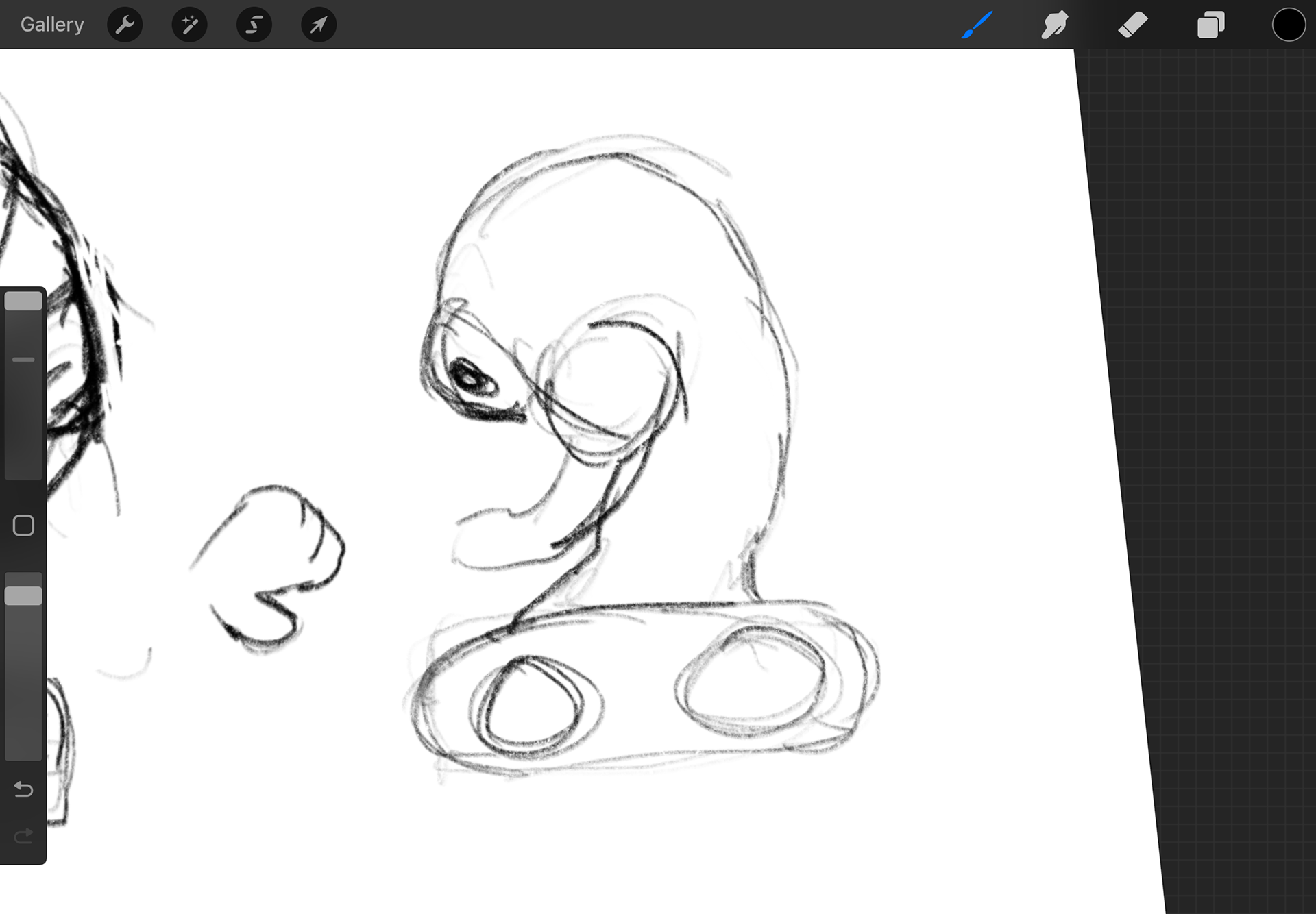1316x914 pixels.
Task: Open the active color picker
Action: (1289, 25)
